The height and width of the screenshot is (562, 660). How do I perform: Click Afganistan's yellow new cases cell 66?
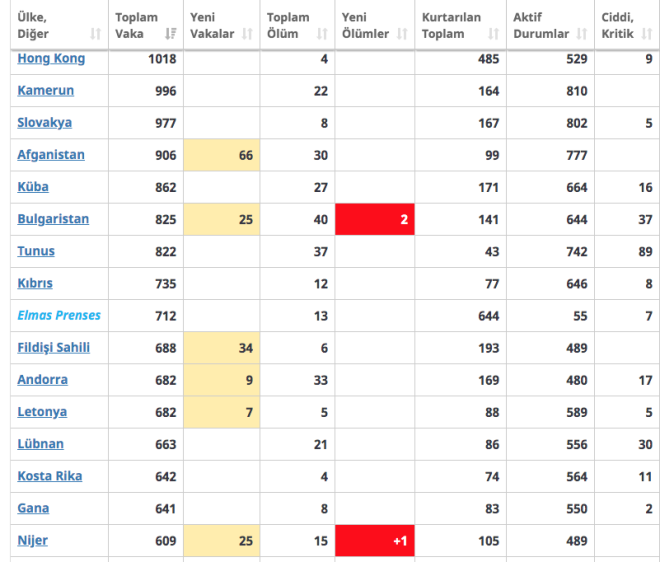click(222, 155)
